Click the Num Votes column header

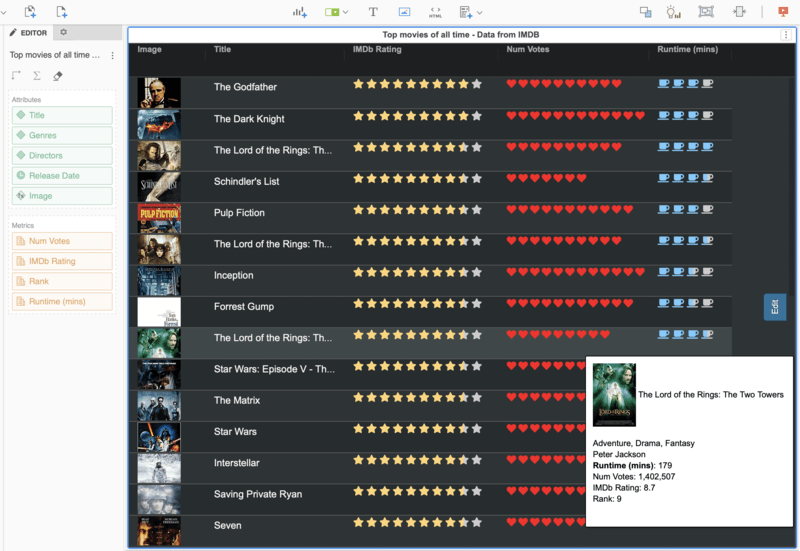[x=528, y=49]
